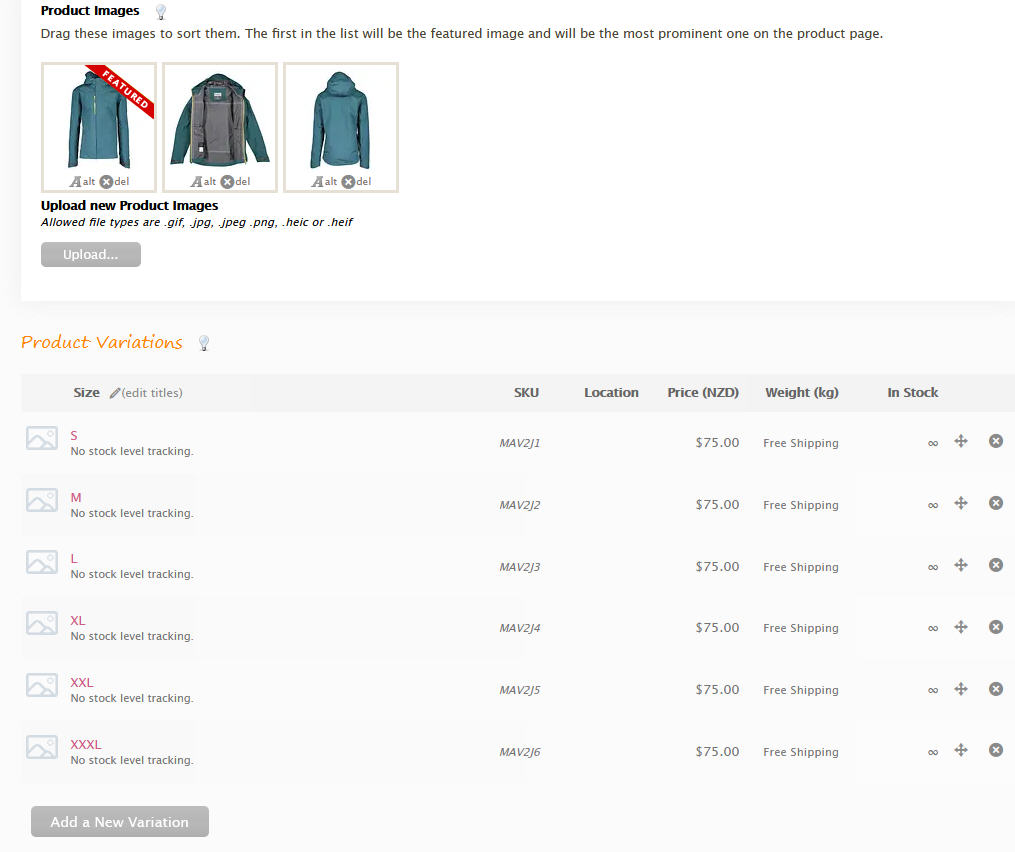Click the image placeholder for size XXXL variation
This screenshot has width=1015, height=852.
coord(42,747)
